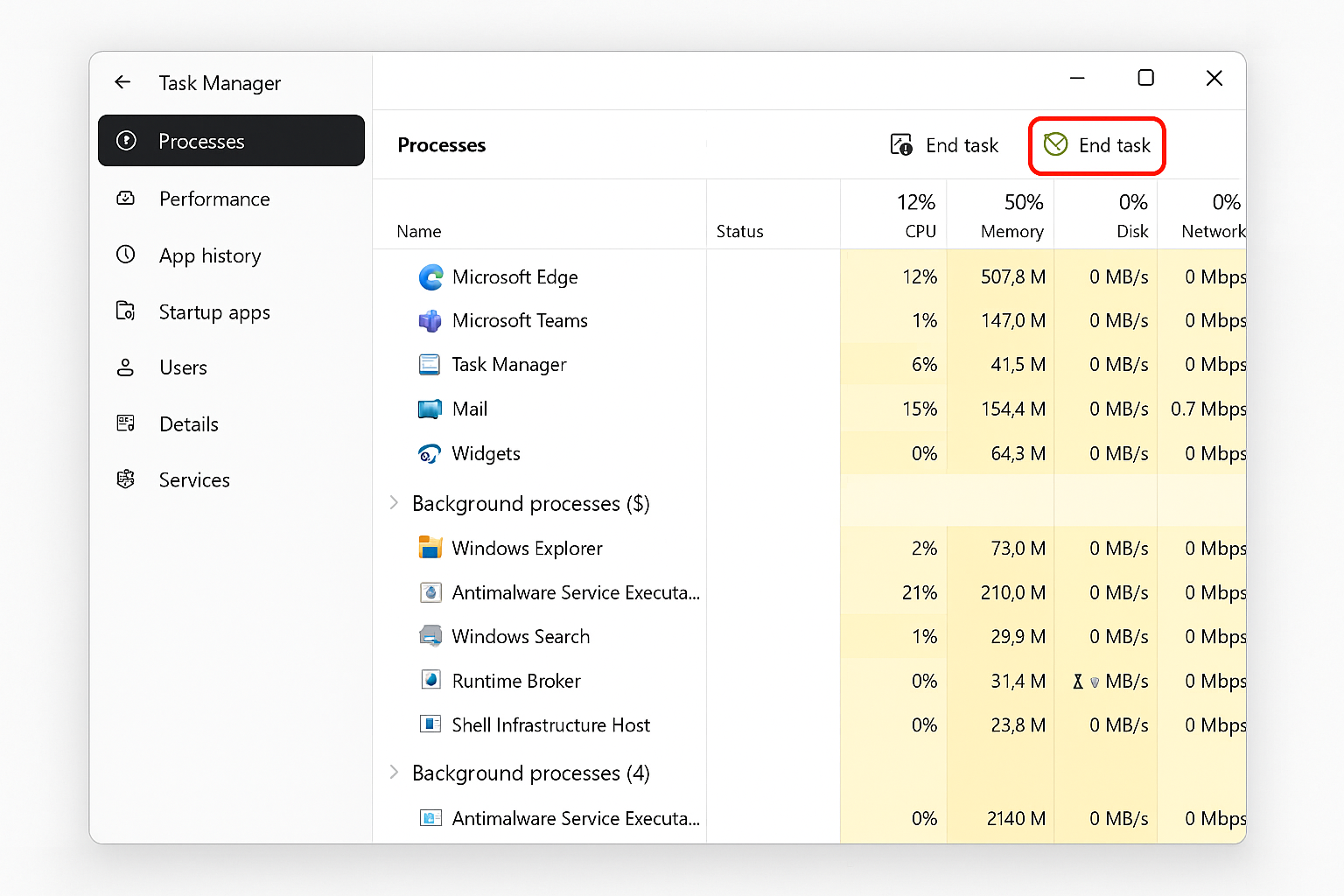
Task: Sort by the 12% CPU column header
Action: click(916, 215)
